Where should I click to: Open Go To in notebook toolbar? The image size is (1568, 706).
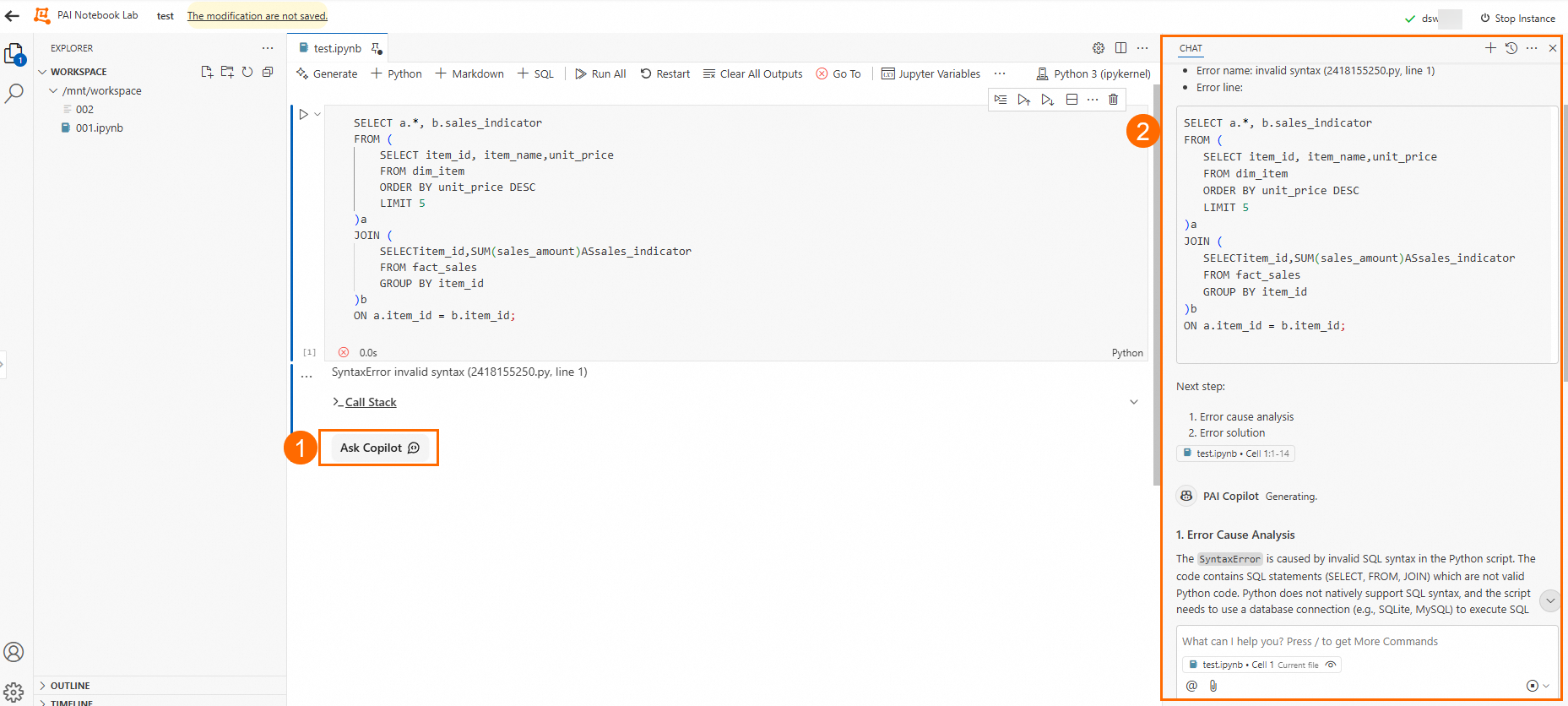point(838,73)
